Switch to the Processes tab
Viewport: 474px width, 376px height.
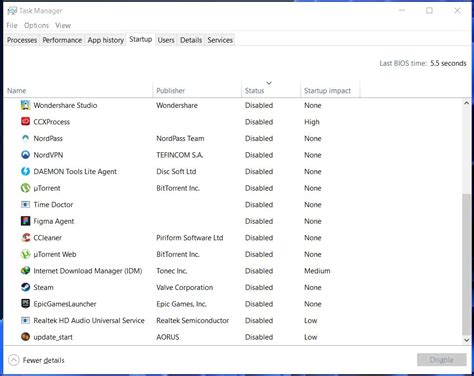point(22,40)
